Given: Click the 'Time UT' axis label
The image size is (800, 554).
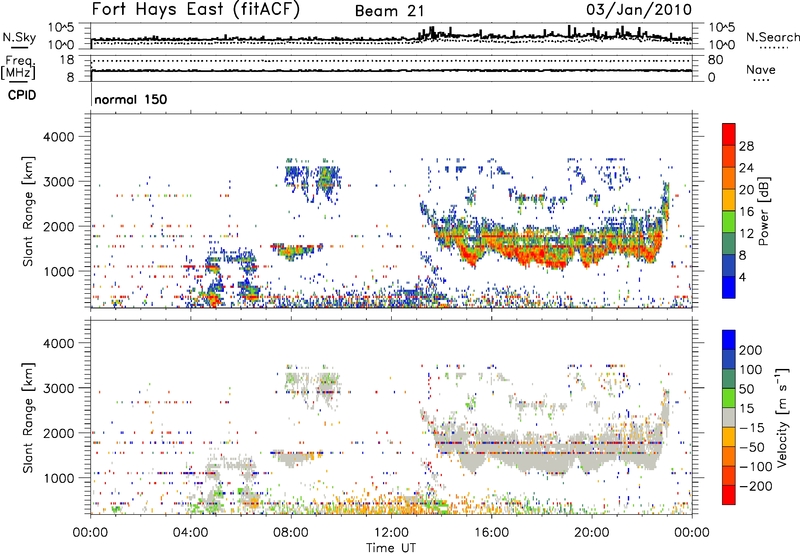Looking at the screenshot, I should pos(391,548).
